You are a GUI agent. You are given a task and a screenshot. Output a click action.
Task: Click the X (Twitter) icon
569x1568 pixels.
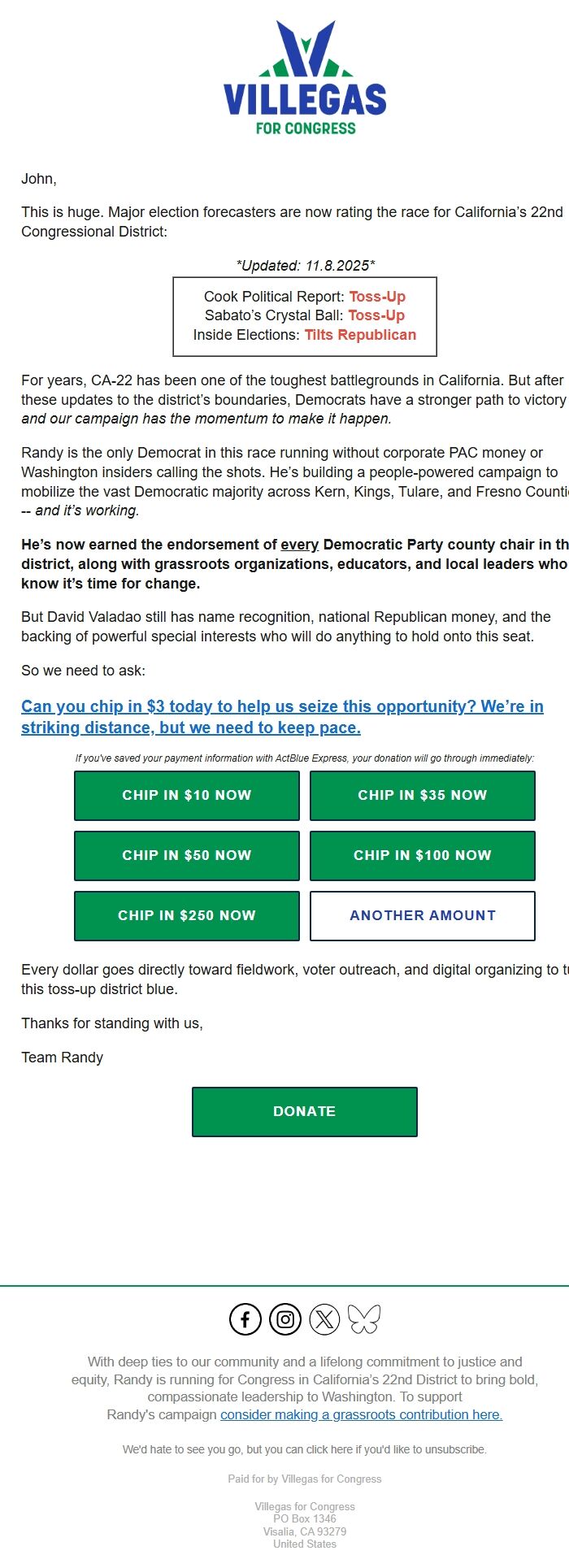tap(326, 1319)
